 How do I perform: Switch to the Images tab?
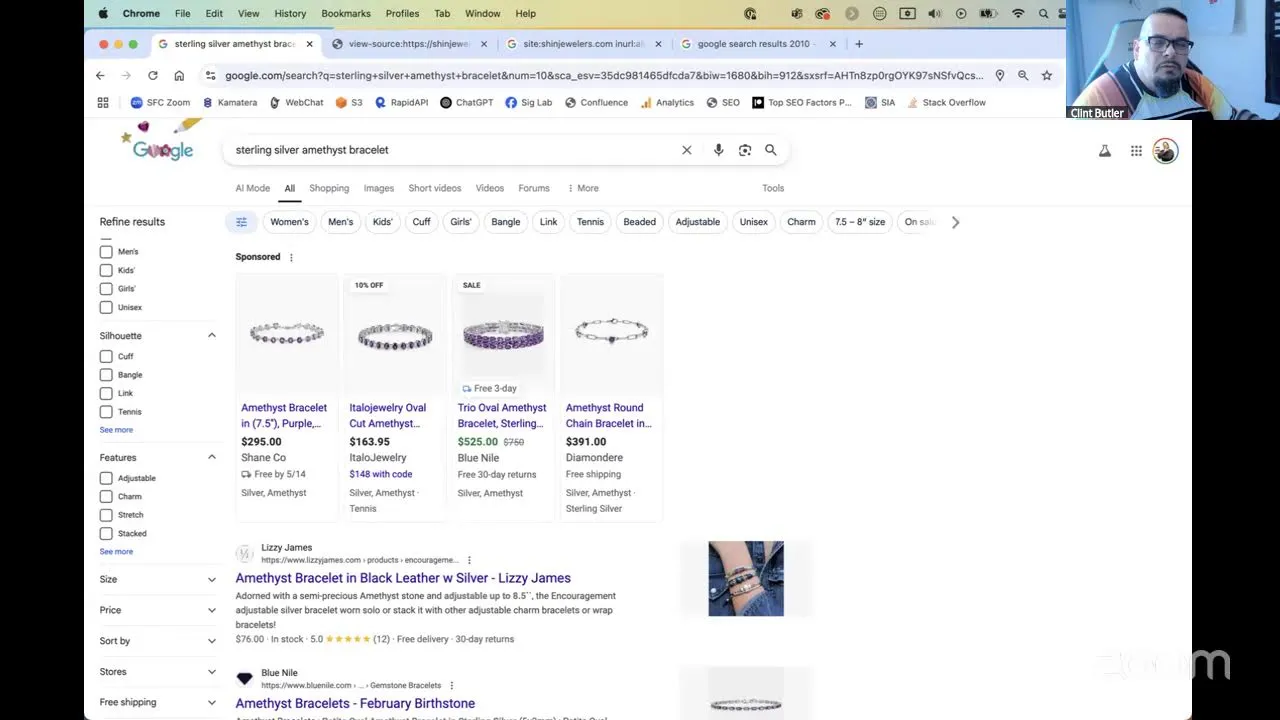[379, 188]
